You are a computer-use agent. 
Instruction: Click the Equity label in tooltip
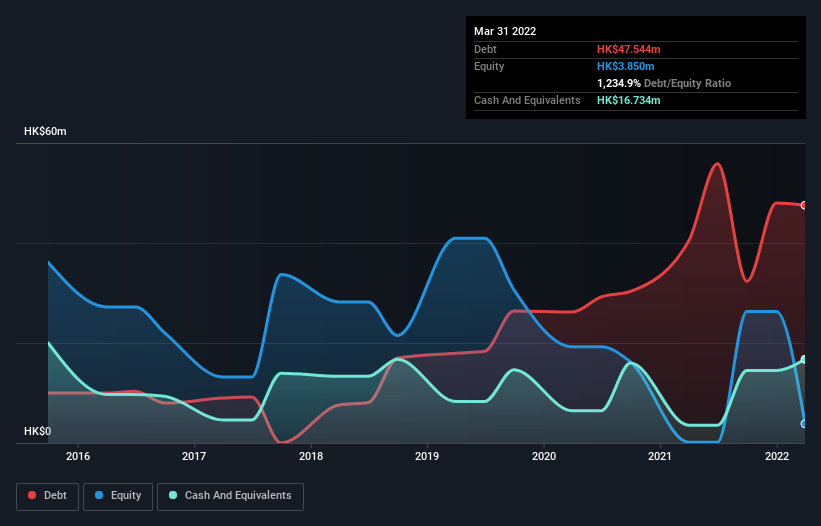[x=489, y=66]
